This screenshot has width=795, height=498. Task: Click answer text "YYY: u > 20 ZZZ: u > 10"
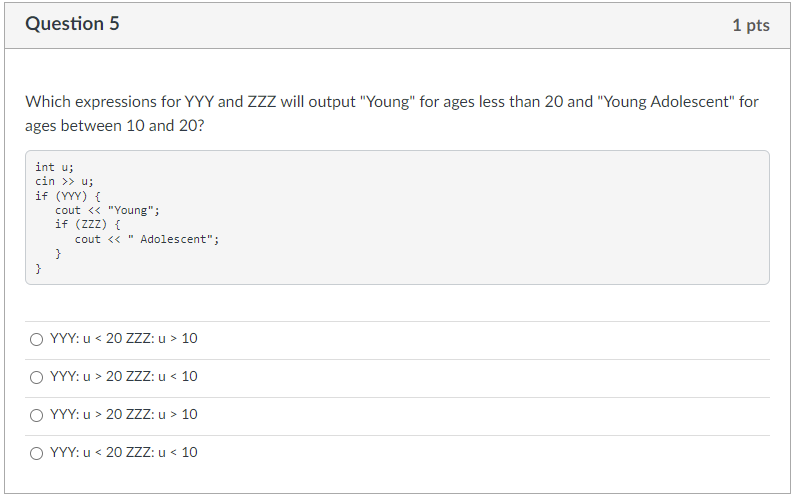[x=124, y=415]
